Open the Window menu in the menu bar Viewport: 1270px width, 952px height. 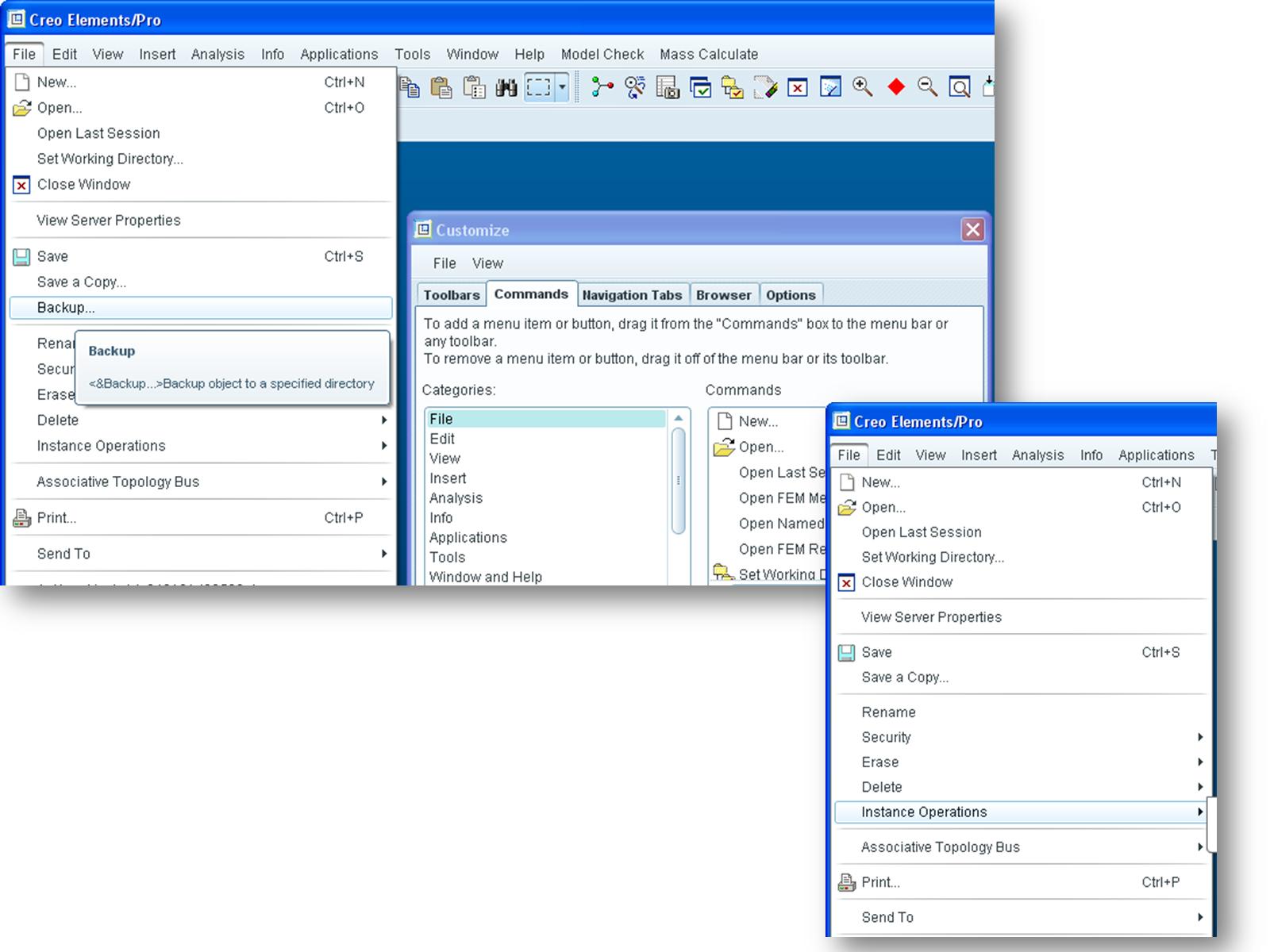coord(472,54)
